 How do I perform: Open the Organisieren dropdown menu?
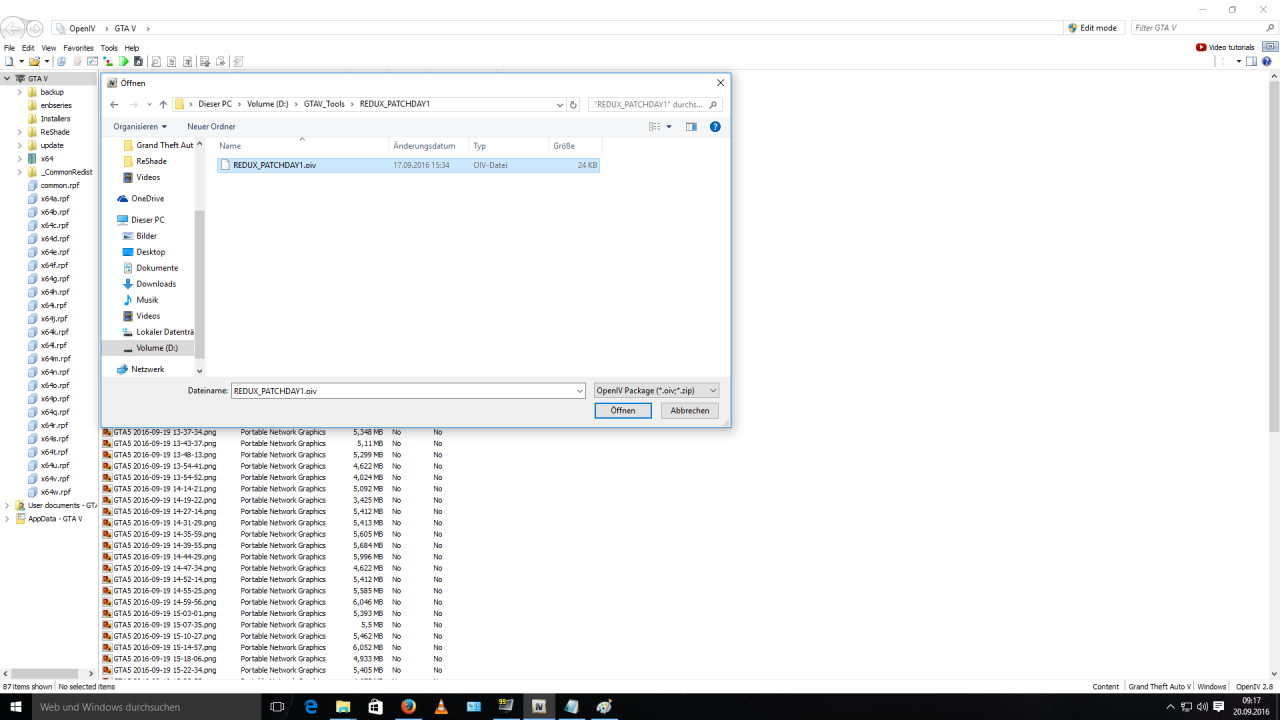(140, 127)
